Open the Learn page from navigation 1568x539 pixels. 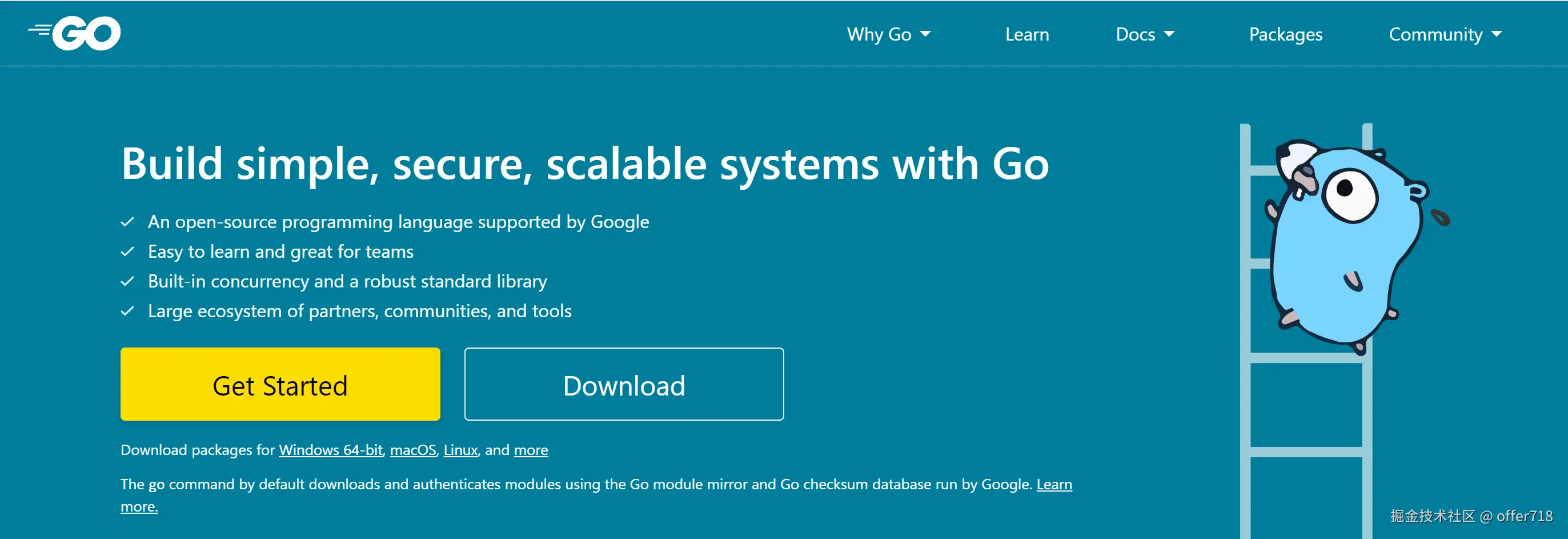coord(1027,34)
